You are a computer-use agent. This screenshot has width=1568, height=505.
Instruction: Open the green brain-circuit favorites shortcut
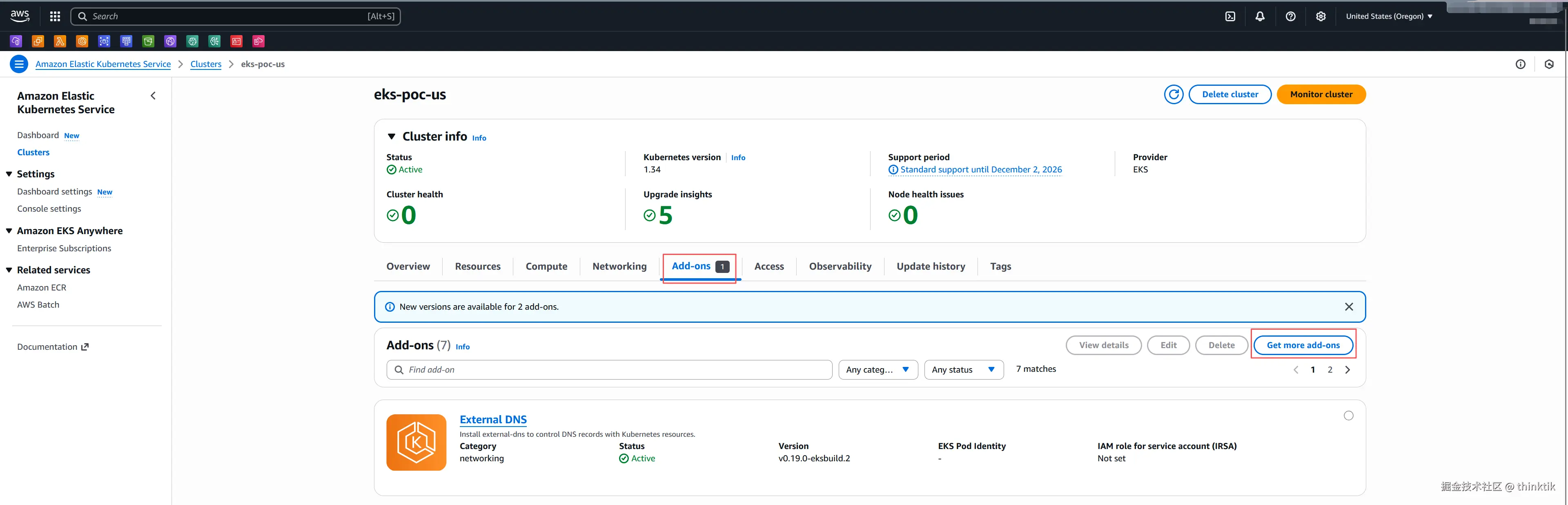click(214, 41)
